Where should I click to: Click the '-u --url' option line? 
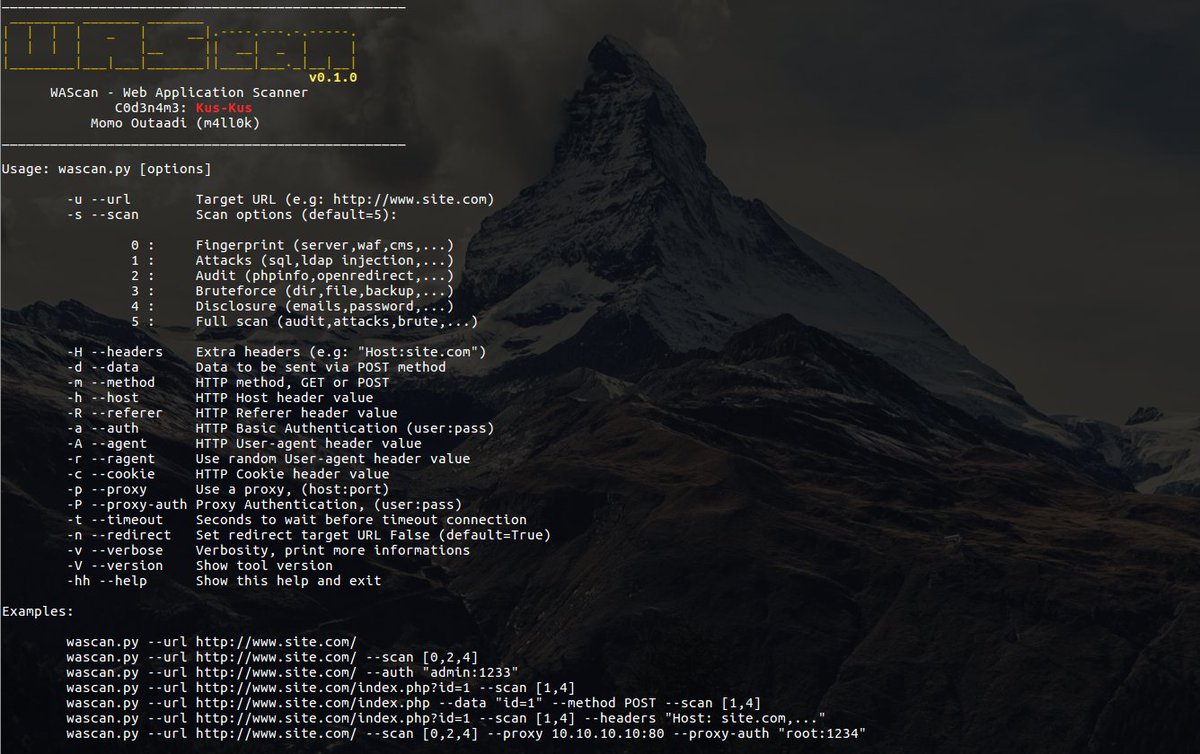point(280,199)
